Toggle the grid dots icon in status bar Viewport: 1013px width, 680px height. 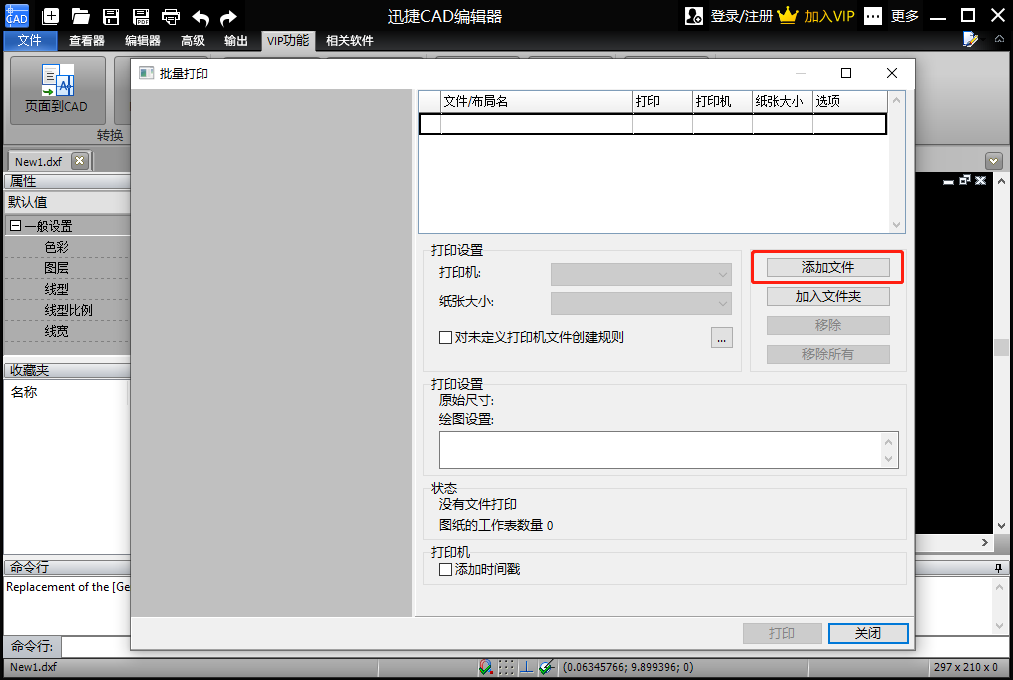point(506,667)
